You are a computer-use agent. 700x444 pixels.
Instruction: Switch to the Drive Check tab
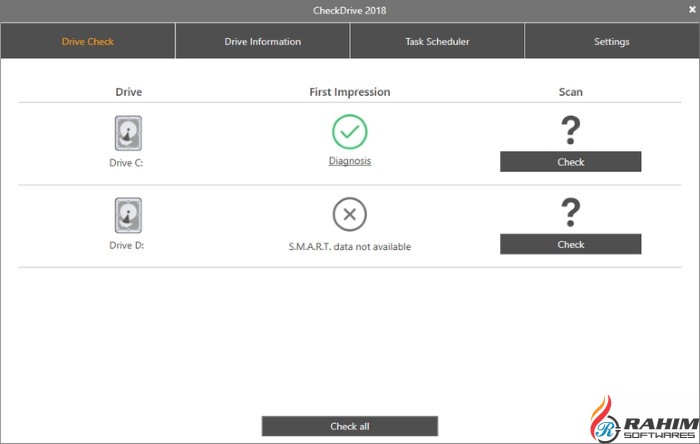pos(88,41)
